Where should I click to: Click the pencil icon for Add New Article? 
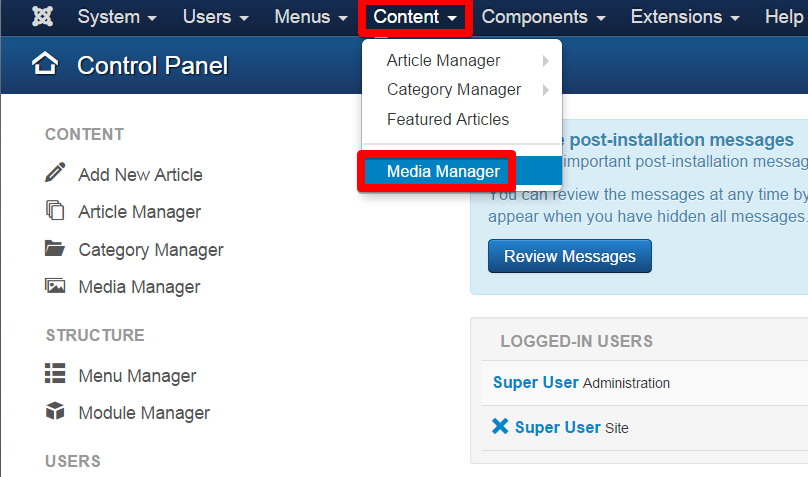pos(55,173)
